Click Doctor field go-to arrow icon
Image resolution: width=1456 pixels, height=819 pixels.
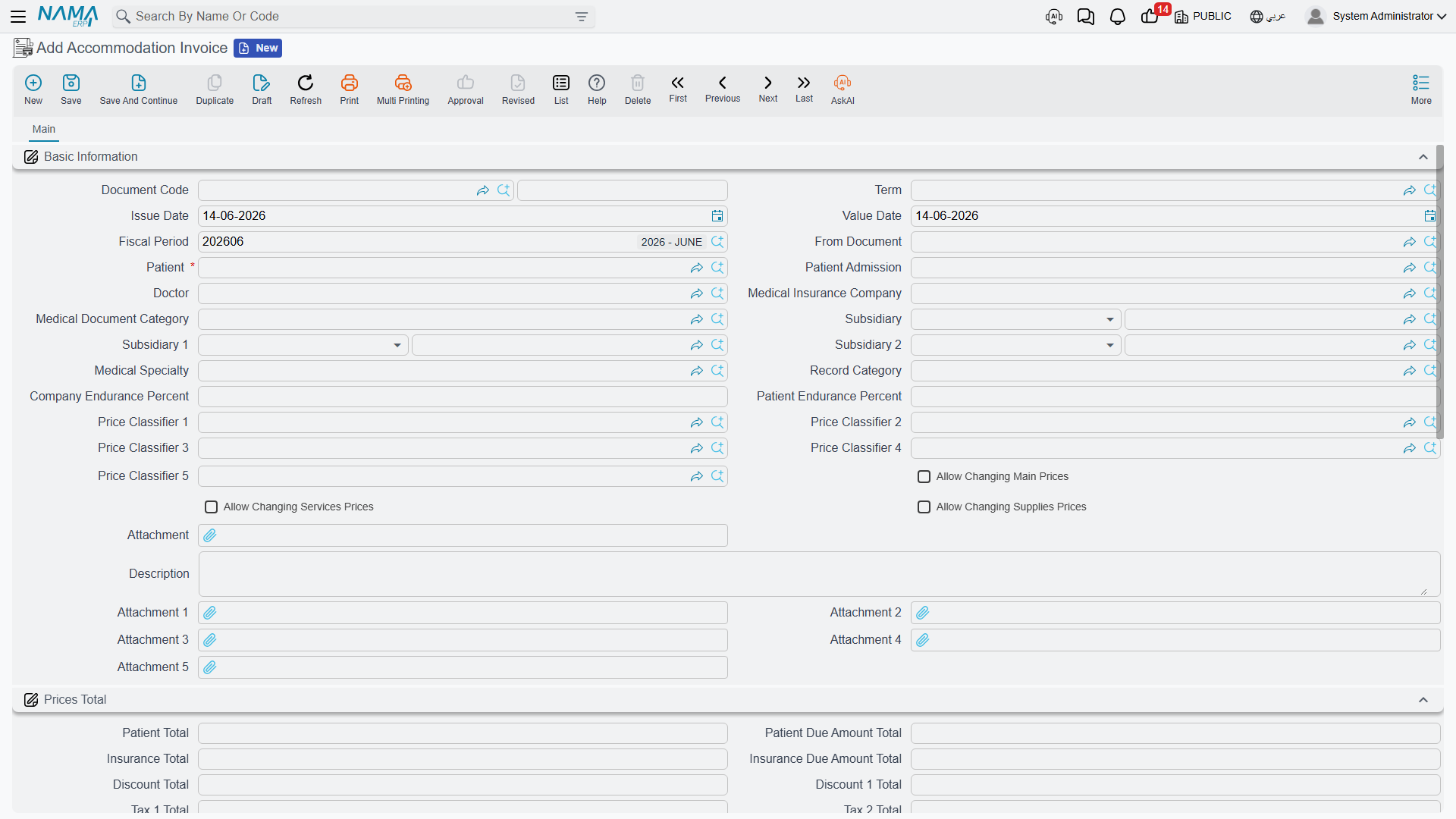(x=697, y=293)
